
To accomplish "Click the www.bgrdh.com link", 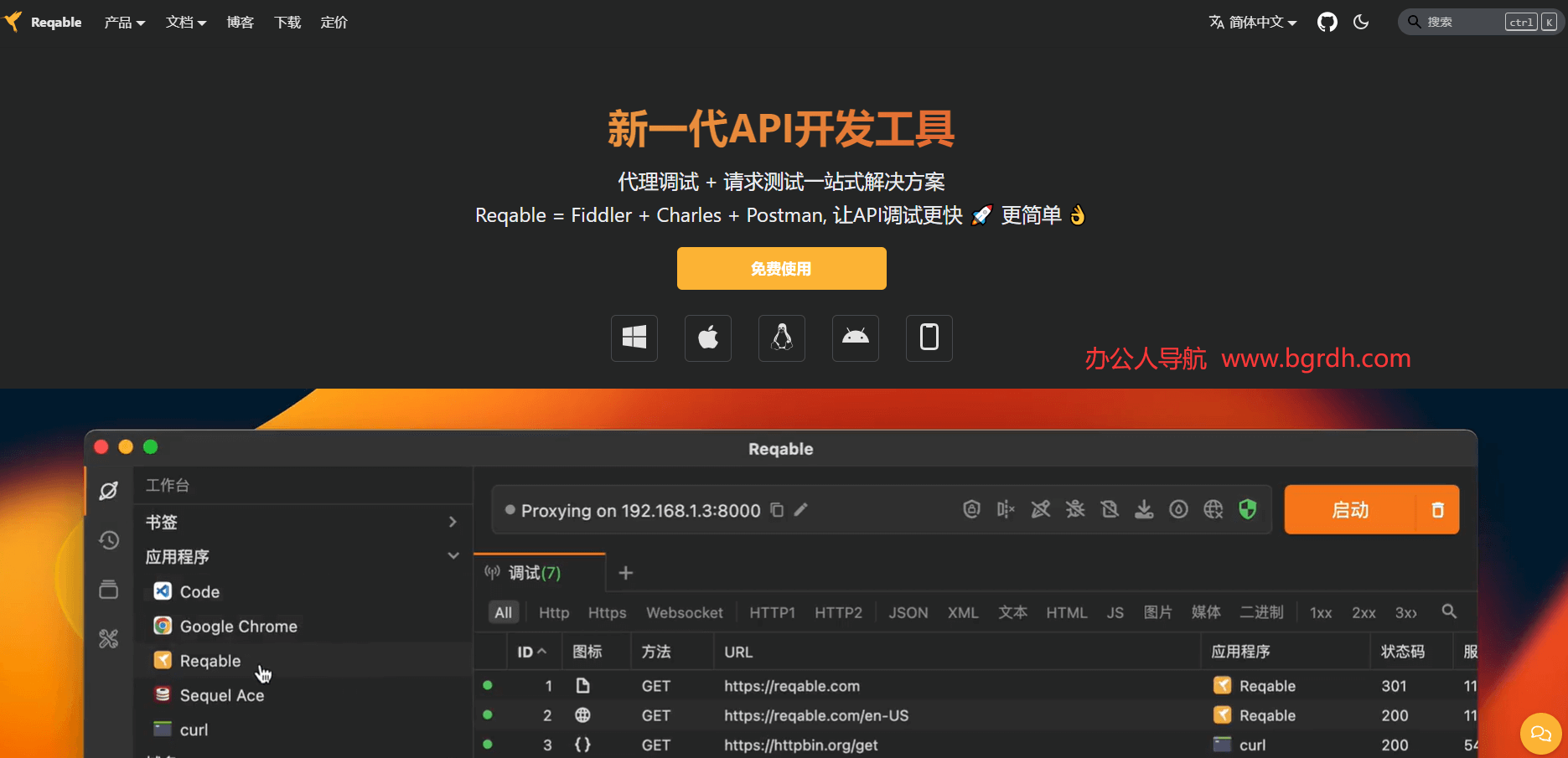I will tap(1316, 358).
